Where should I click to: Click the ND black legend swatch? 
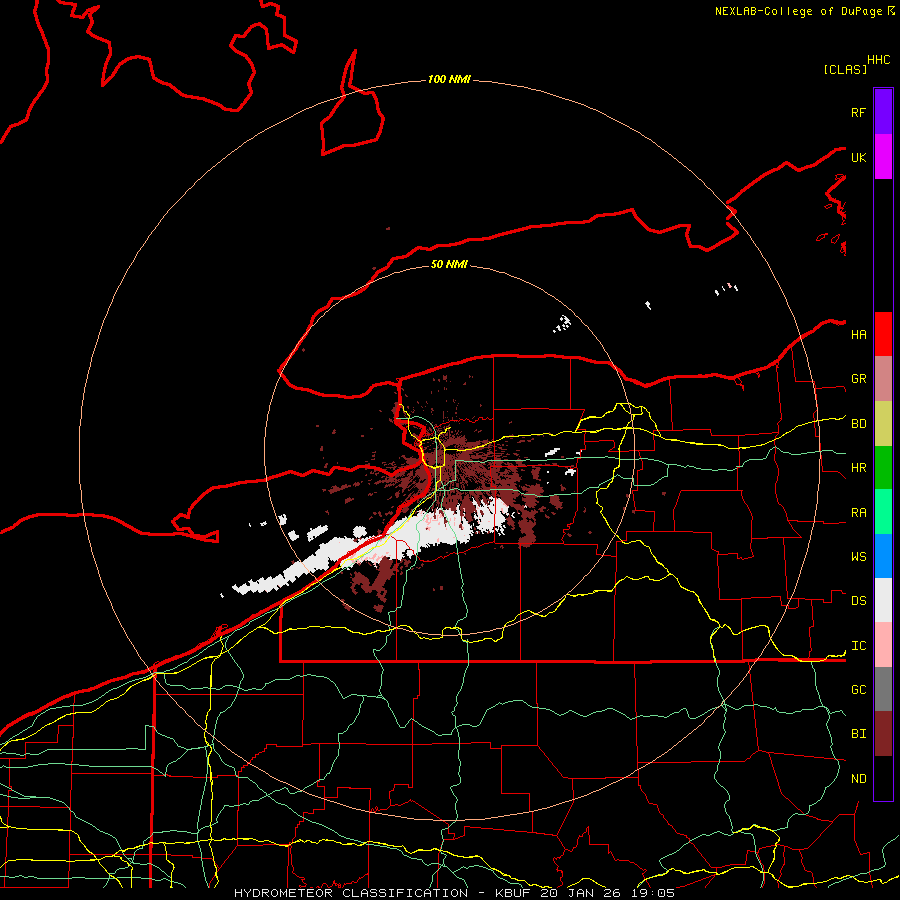(x=883, y=778)
